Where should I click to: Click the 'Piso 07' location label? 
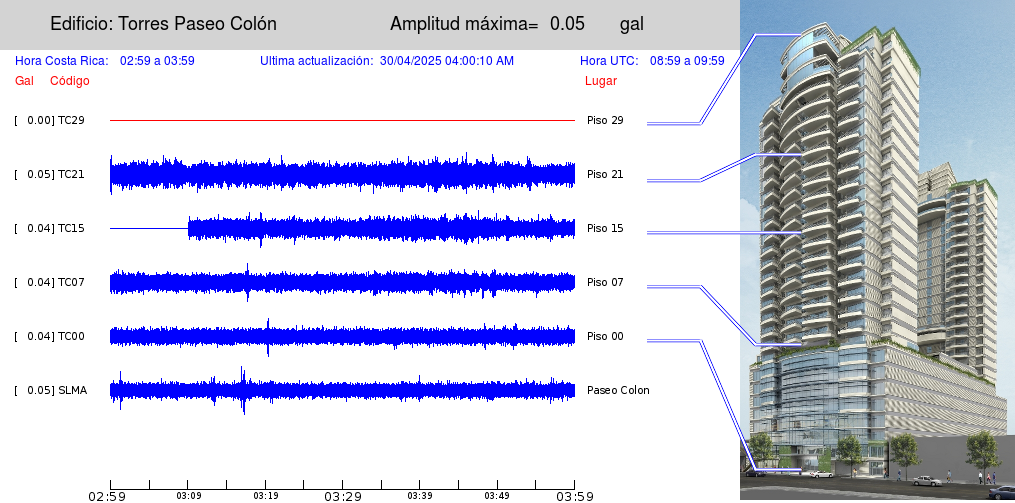click(605, 282)
